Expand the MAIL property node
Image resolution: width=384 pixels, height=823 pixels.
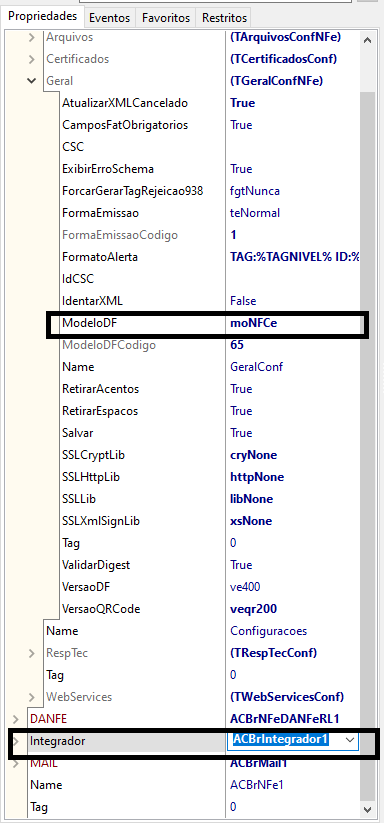pyautogui.click(x=16, y=763)
